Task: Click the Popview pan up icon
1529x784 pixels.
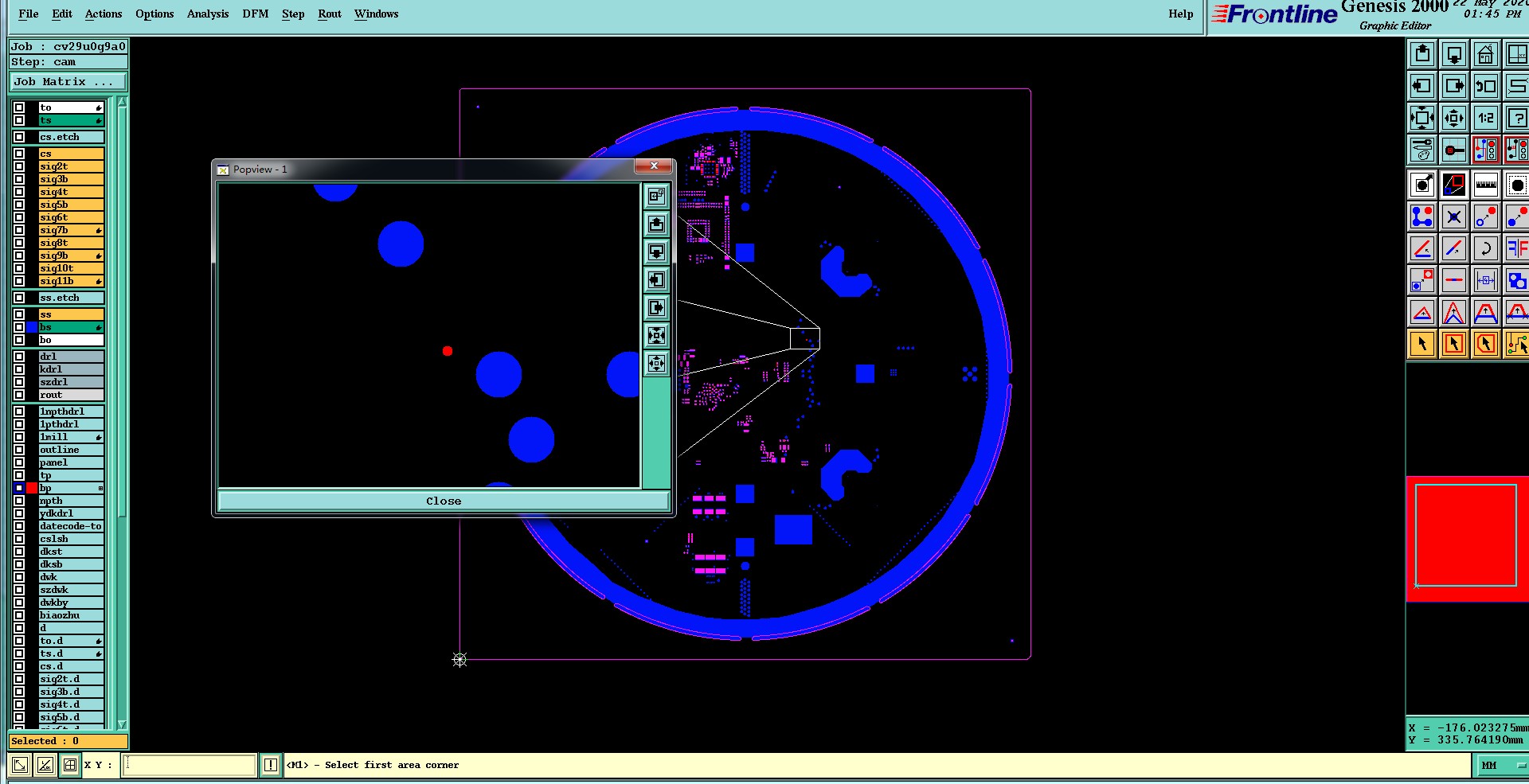Action: [656, 224]
